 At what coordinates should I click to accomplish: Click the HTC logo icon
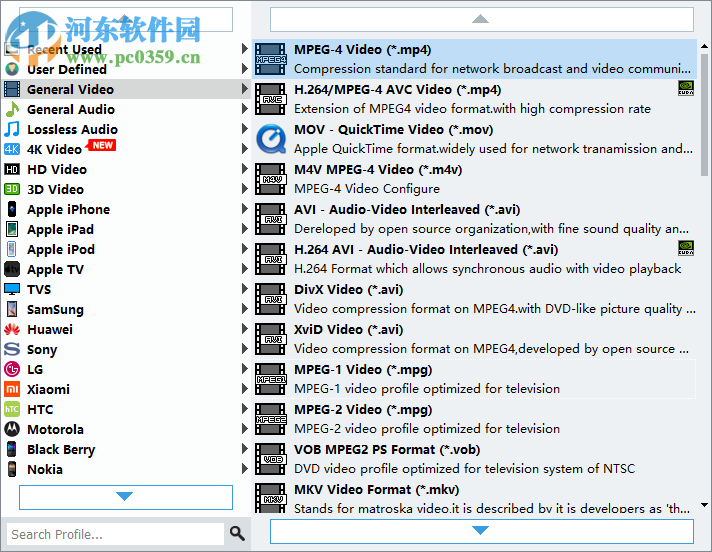(12, 409)
